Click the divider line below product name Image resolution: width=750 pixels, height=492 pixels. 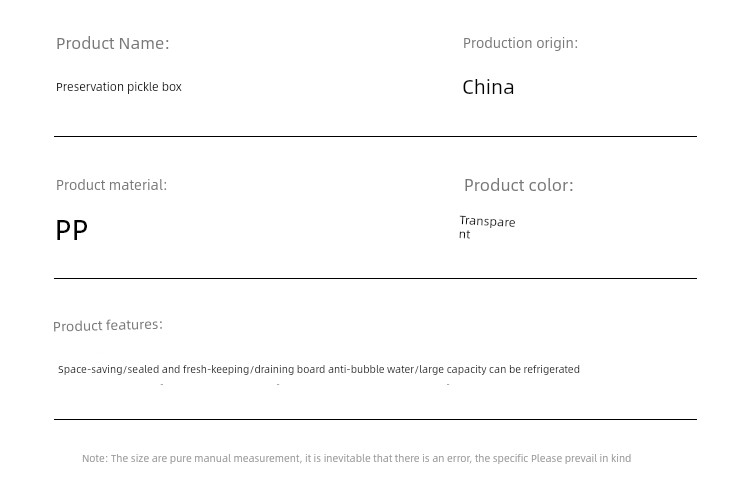tap(375, 136)
